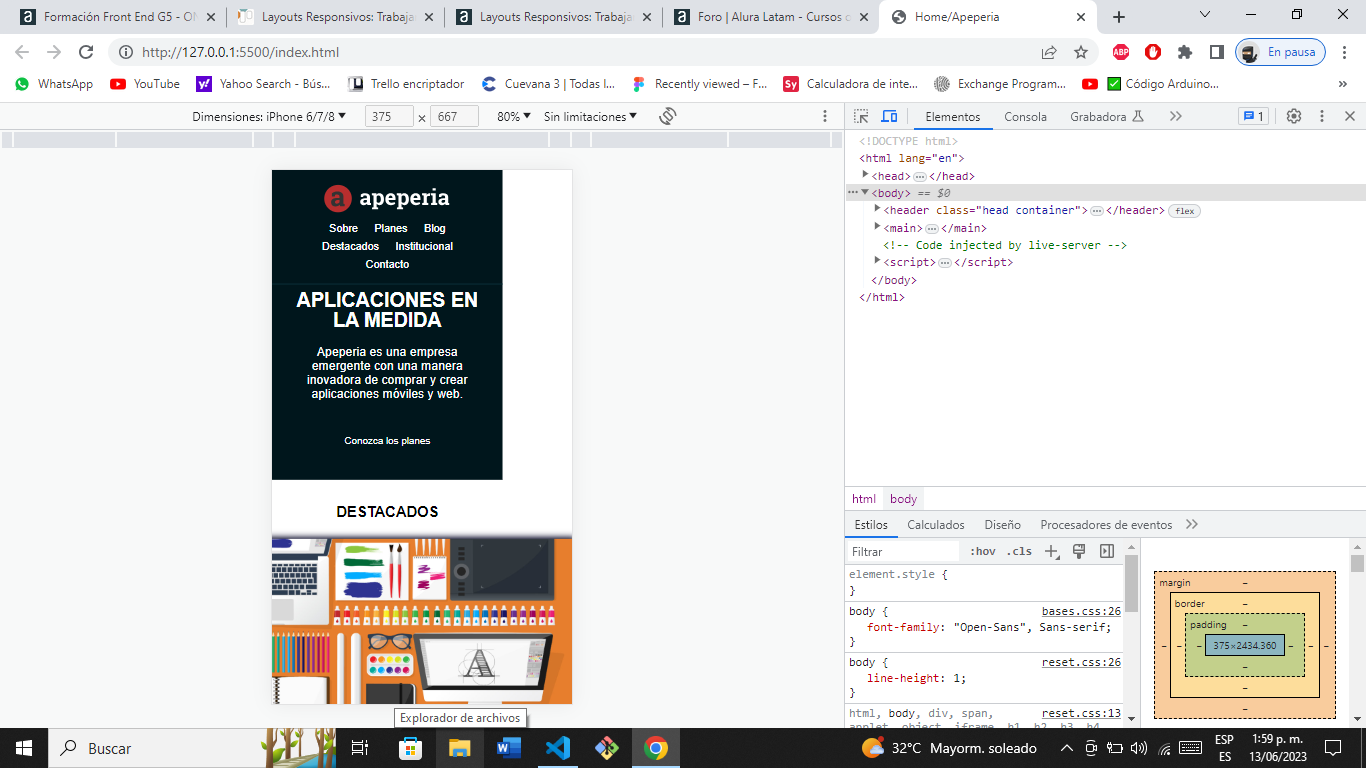Switch to the Grabadora tab
Screen dimensions: 1366x768
click(x=1106, y=117)
